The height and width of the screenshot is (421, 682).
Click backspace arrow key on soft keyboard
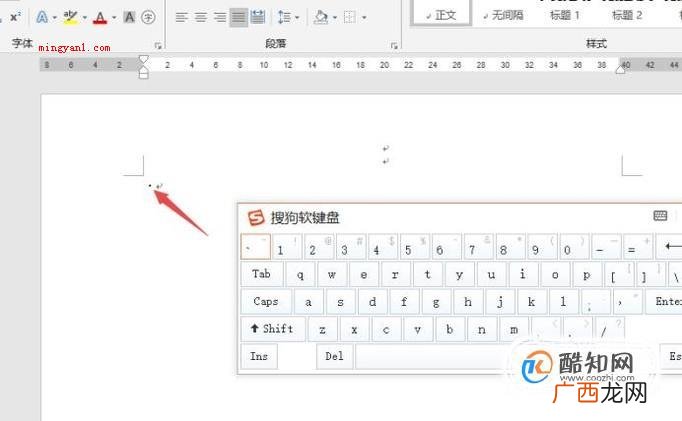point(669,247)
